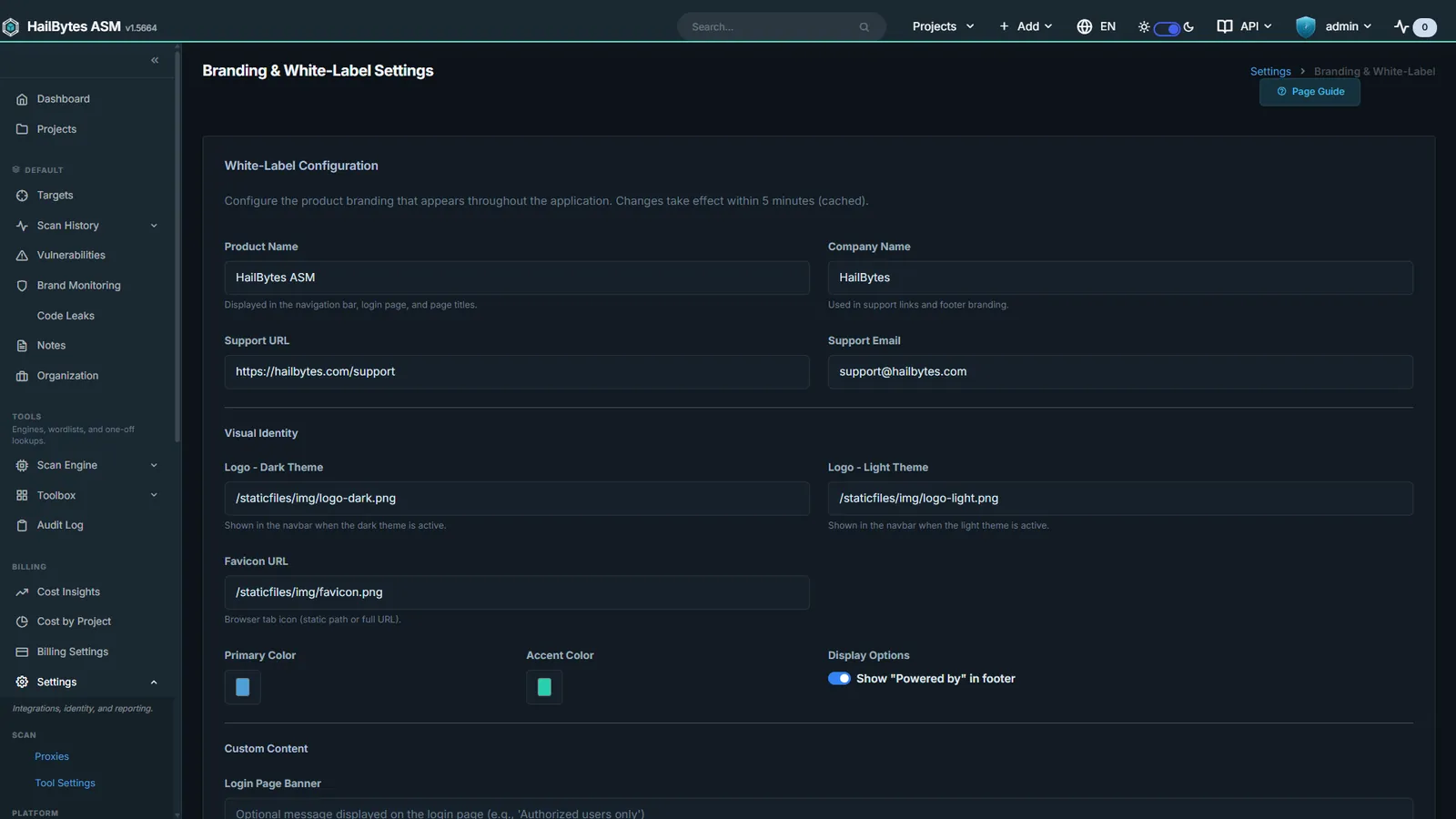The width and height of the screenshot is (1456, 819).
Task: Expand the Scan History submenu chevron
Action: click(154, 226)
